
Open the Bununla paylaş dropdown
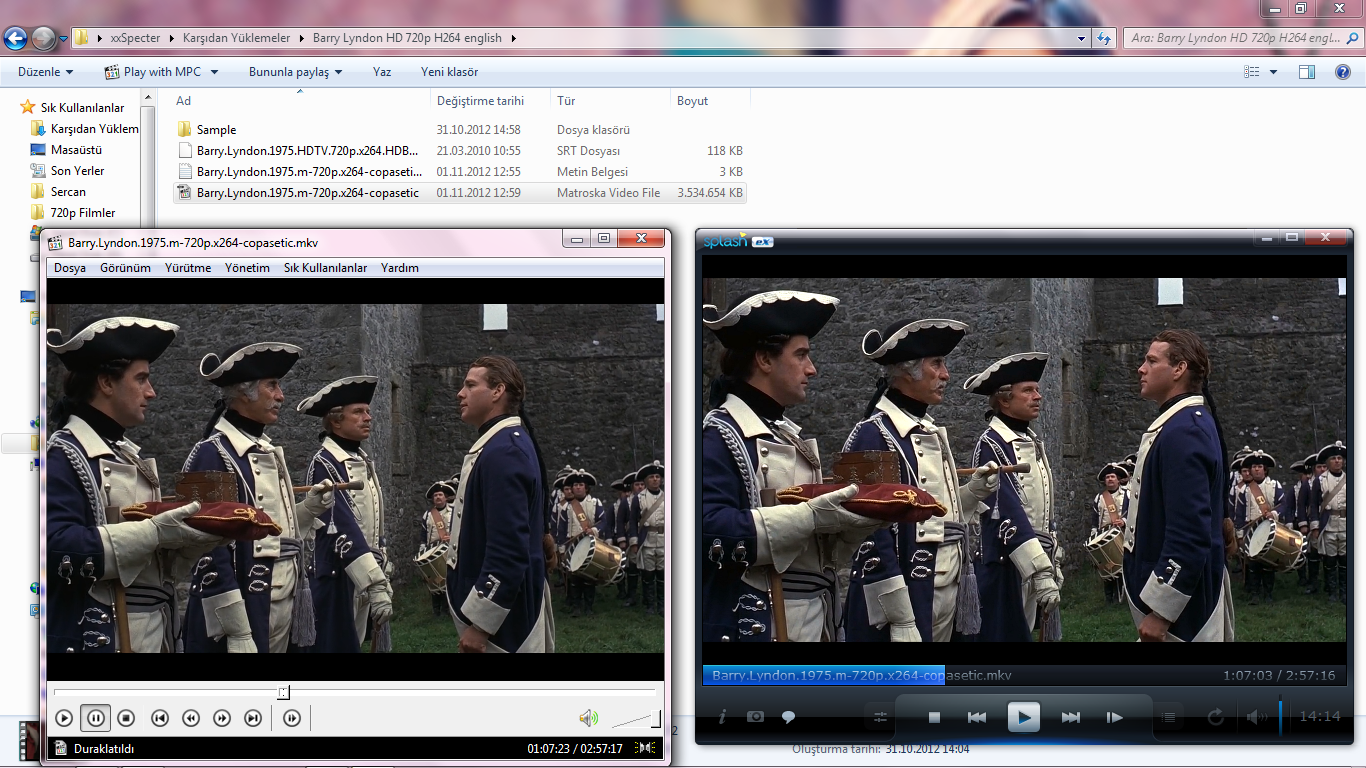(x=295, y=72)
